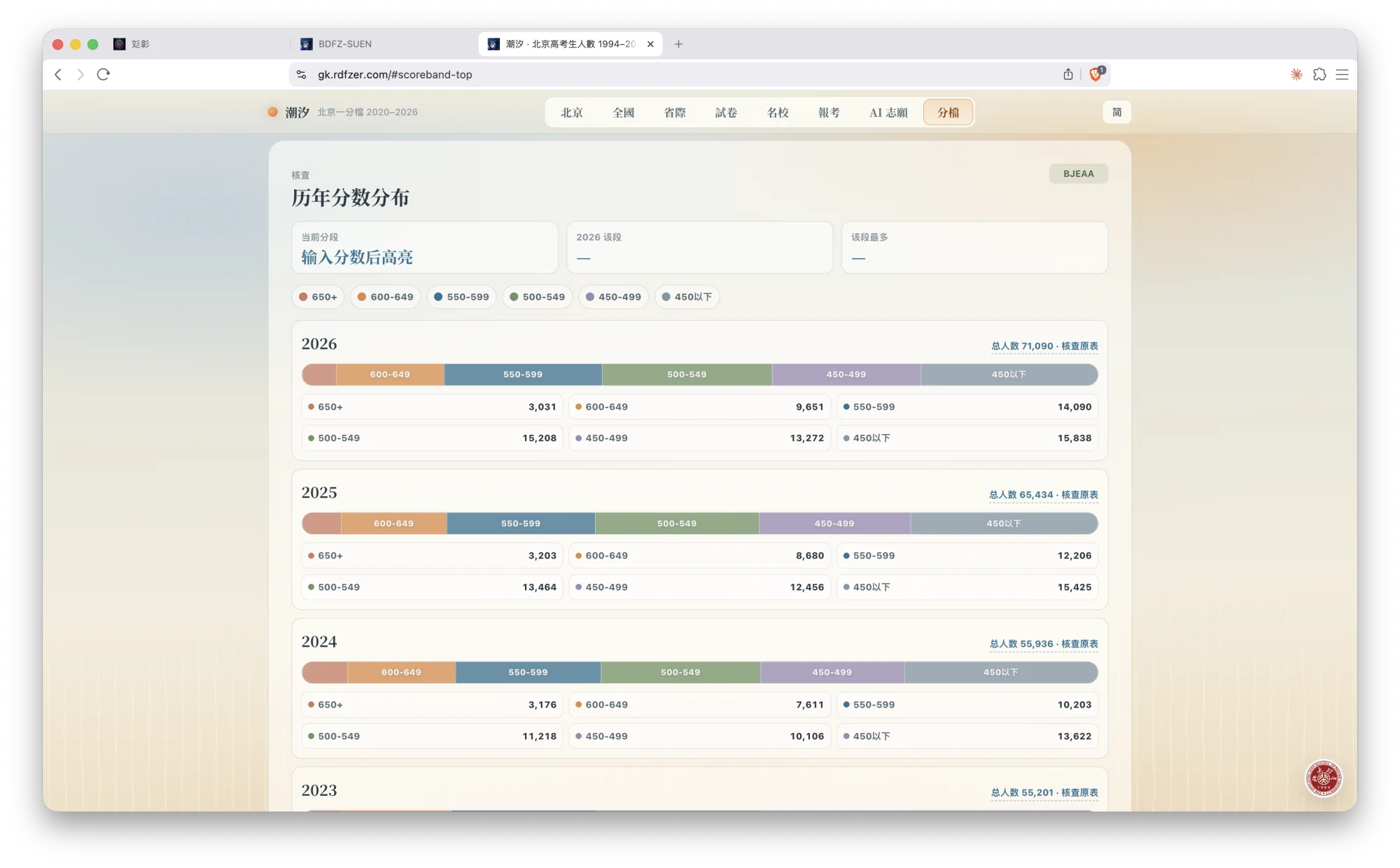Open the 北京 navigation section
This screenshot has width=1400, height=868.
point(572,113)
